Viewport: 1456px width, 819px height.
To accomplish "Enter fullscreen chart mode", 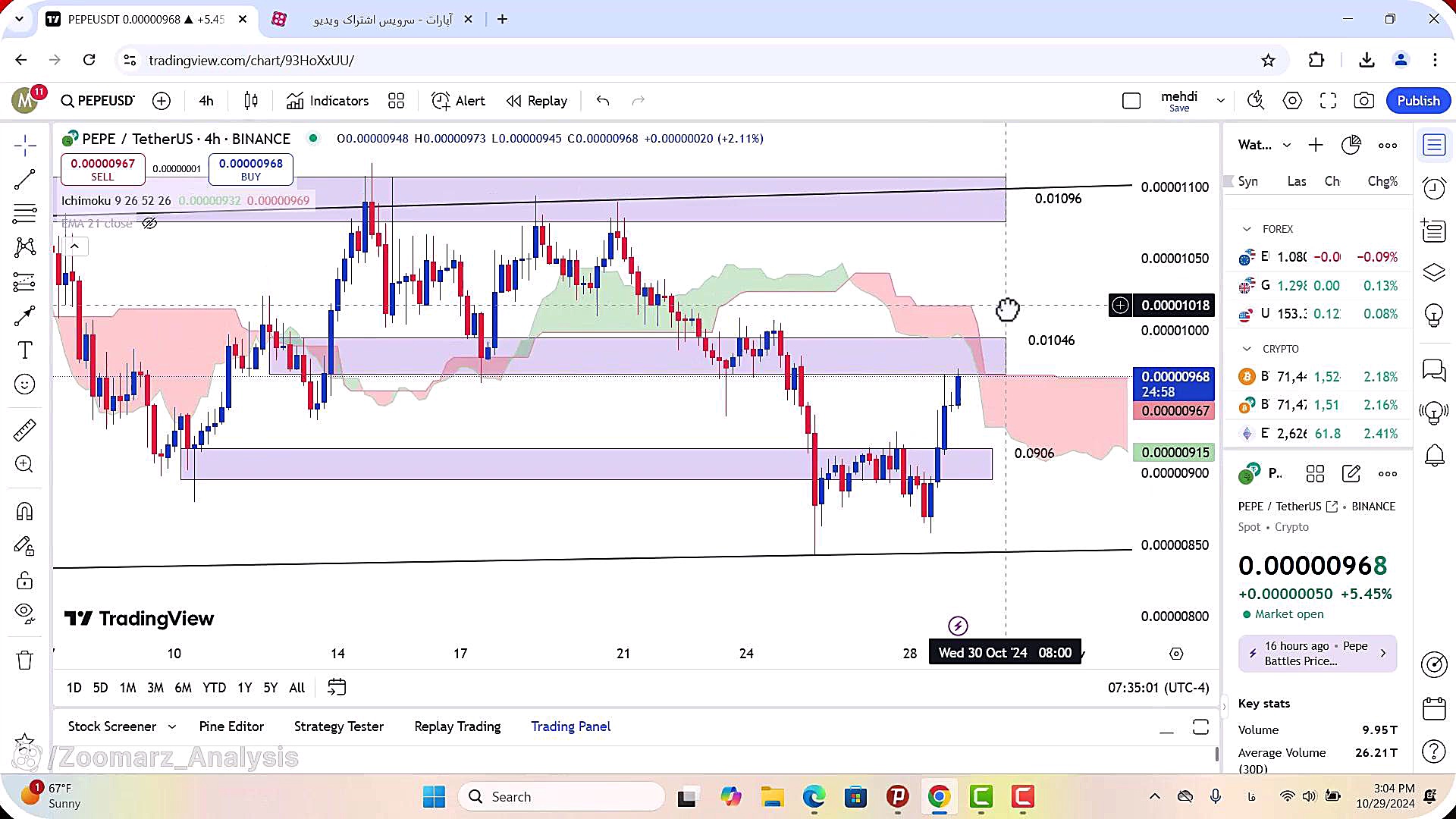I will click(x=1328, y=101).
